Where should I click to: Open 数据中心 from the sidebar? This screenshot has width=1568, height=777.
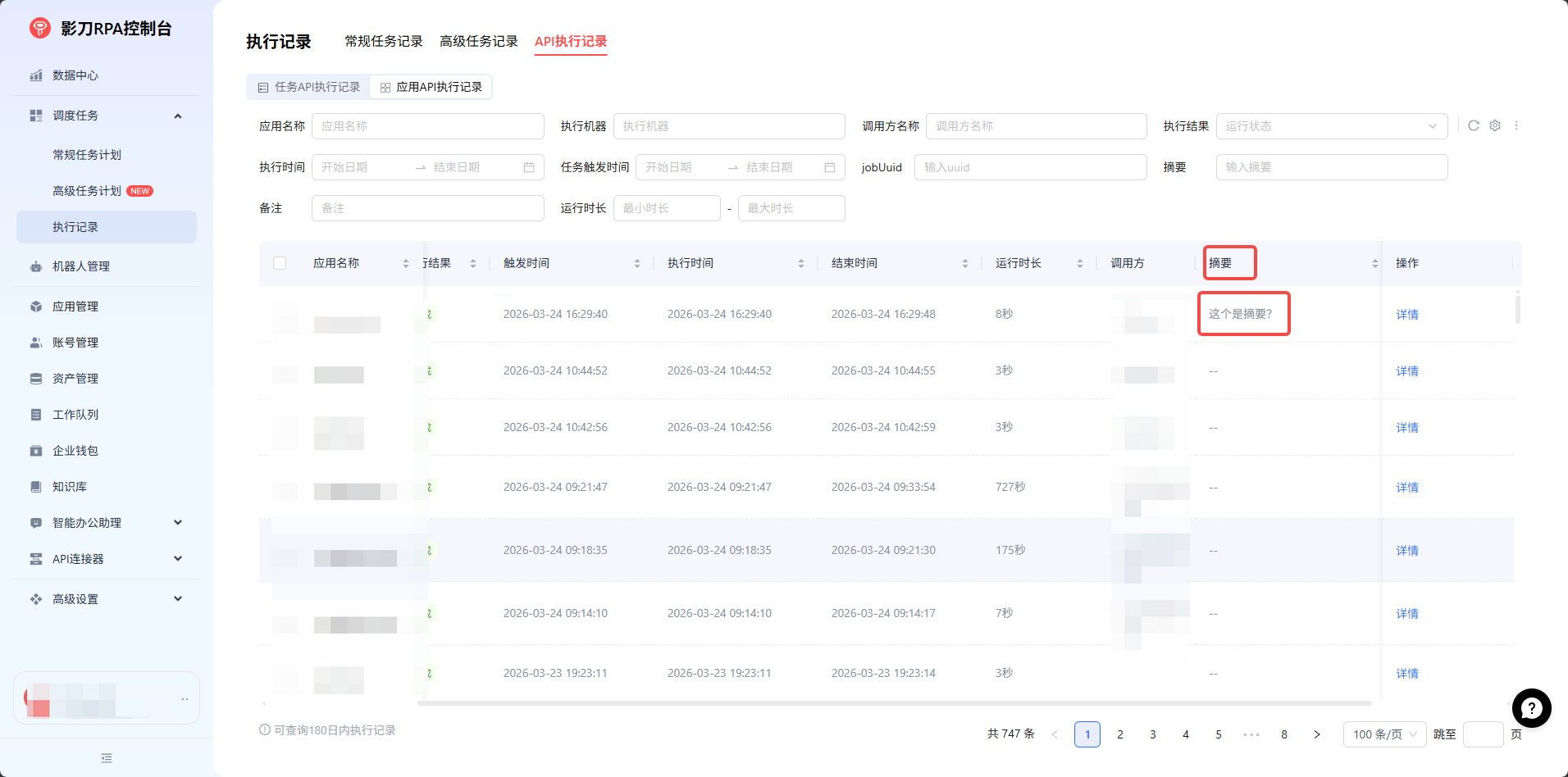(x=75, y=75)
